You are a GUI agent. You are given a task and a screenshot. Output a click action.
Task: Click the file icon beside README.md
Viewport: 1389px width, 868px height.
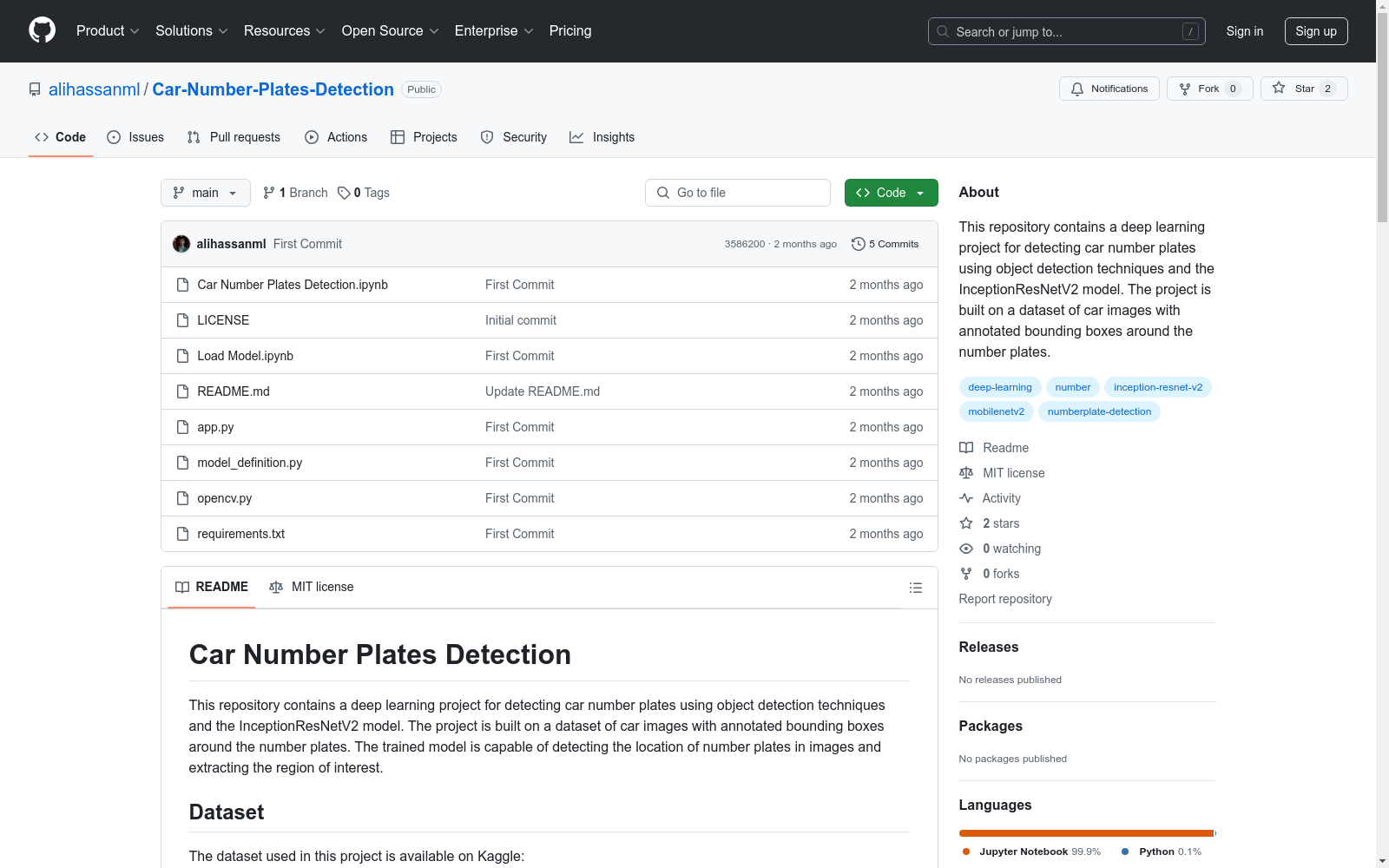[182, 391]
